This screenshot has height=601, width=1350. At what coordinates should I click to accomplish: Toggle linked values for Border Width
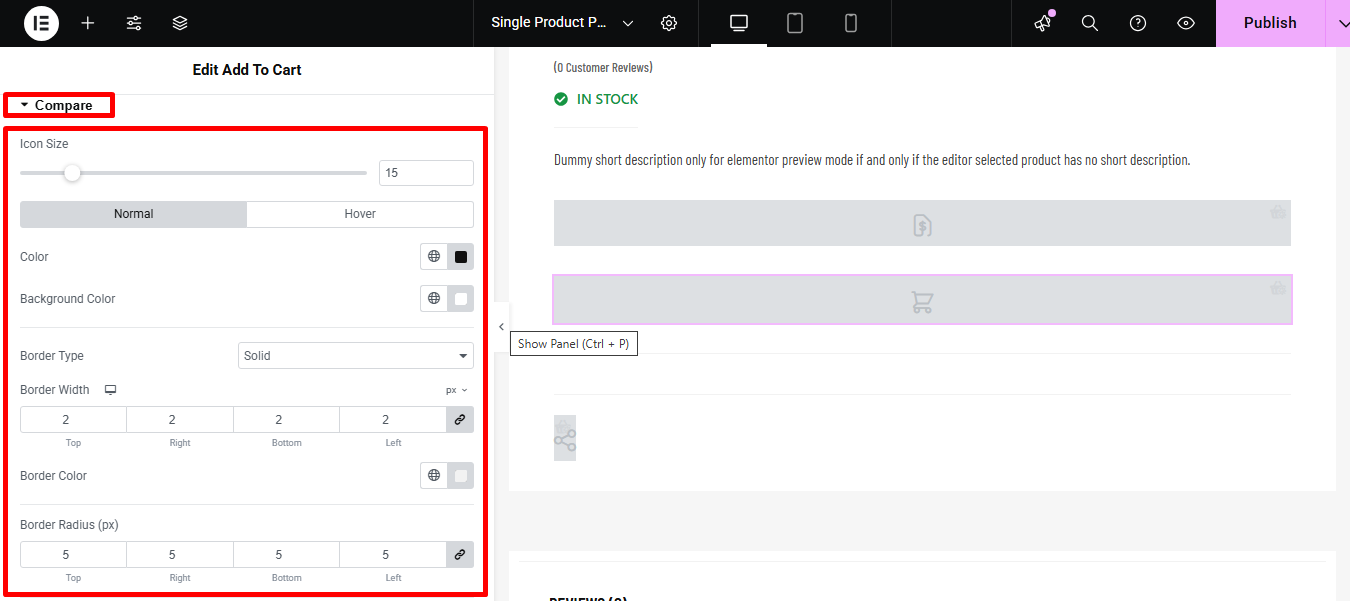pyautogui.click(x=460, y=420)
